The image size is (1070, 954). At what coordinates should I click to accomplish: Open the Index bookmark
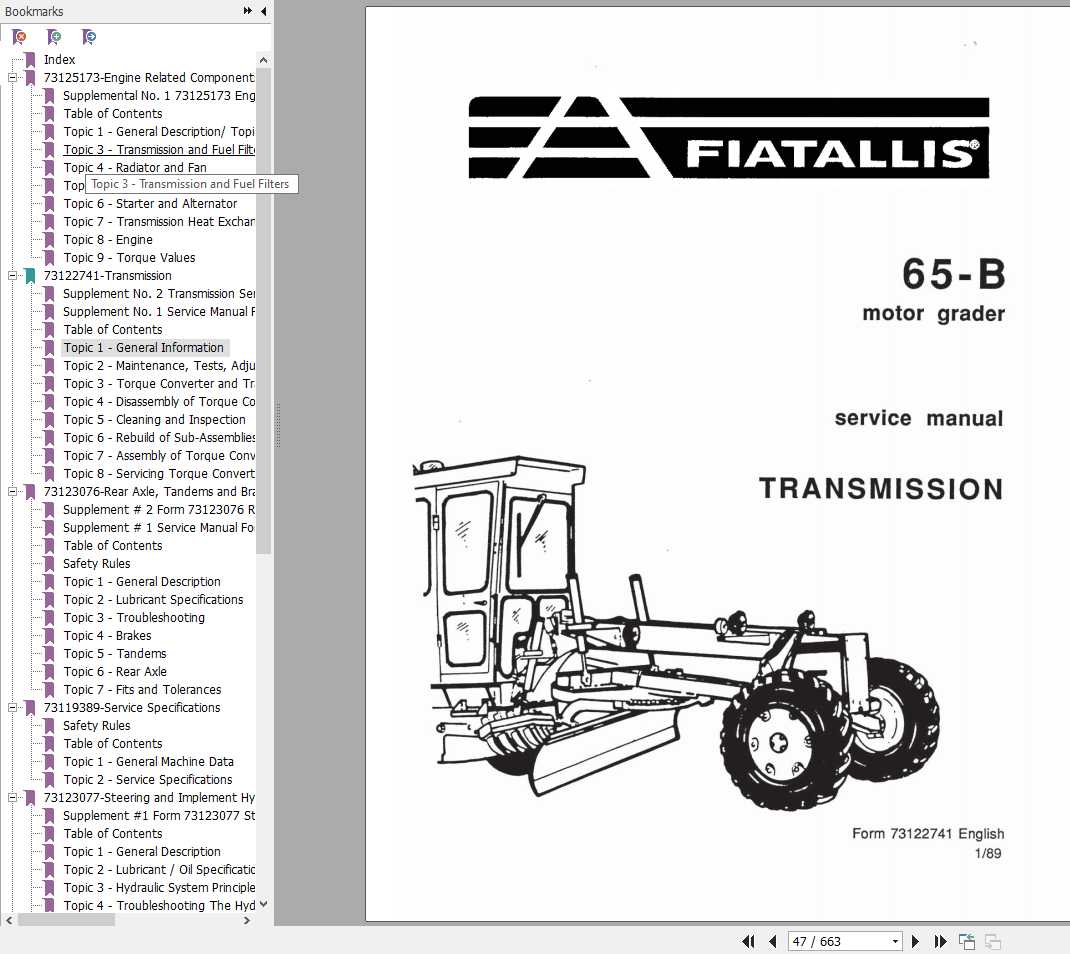[x=59, y=59]
